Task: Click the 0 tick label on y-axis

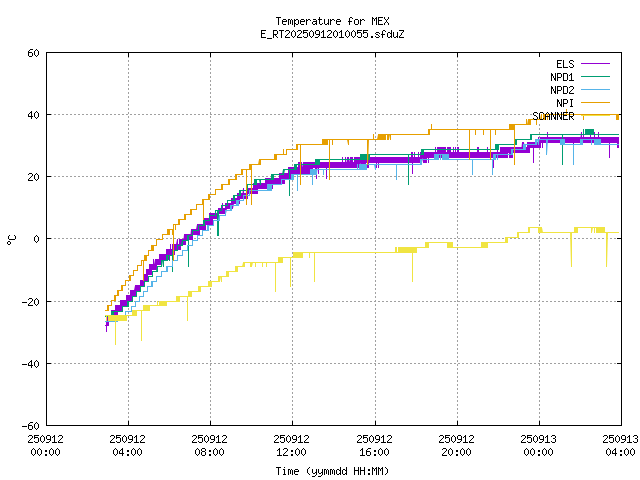Action: tap(36, 239)
